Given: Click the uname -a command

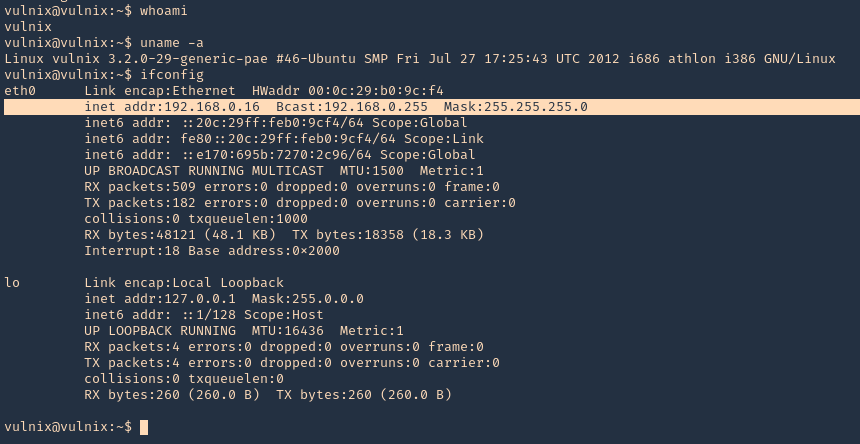Looking at the screenshot, I should click(x=172, y=43).
